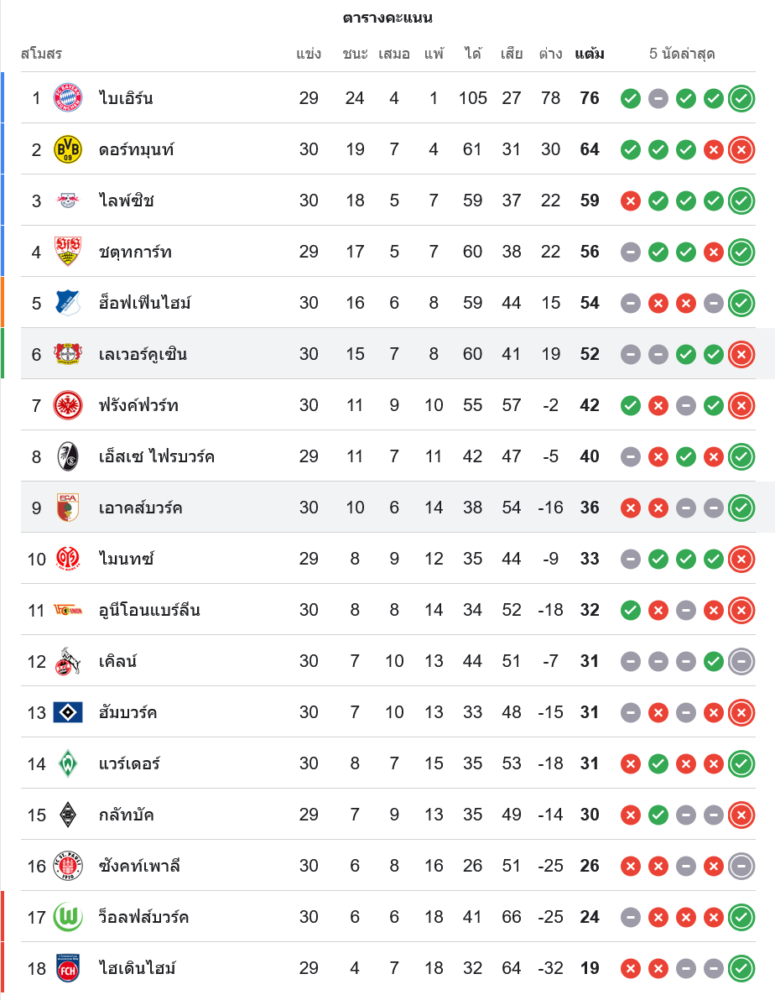The width and height of the screenshot is (775, 1000).
Task: Open the Hamburg diamond club logo
Action: click(68, 712)
